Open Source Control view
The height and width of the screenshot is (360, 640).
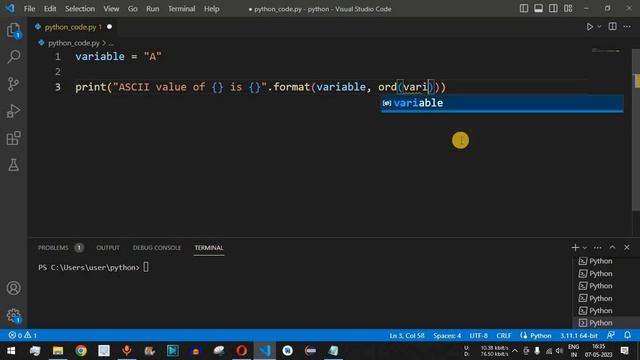[13, 84]
